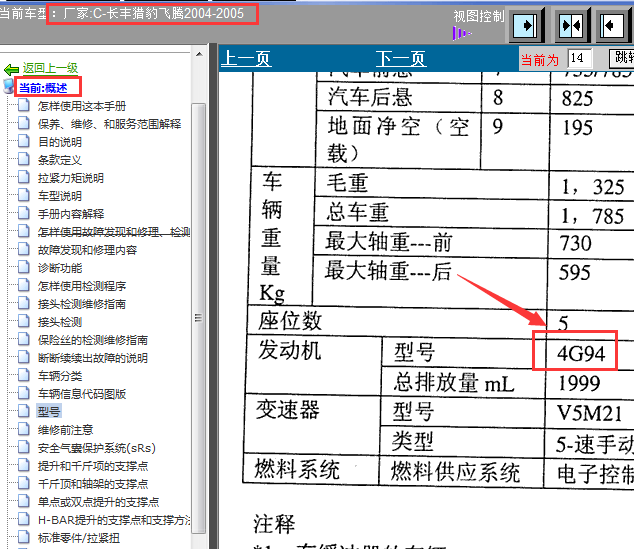634x549 pixels.
Task: Open 单点或双点提升的支撑点 entry
Action: (98, 502)
